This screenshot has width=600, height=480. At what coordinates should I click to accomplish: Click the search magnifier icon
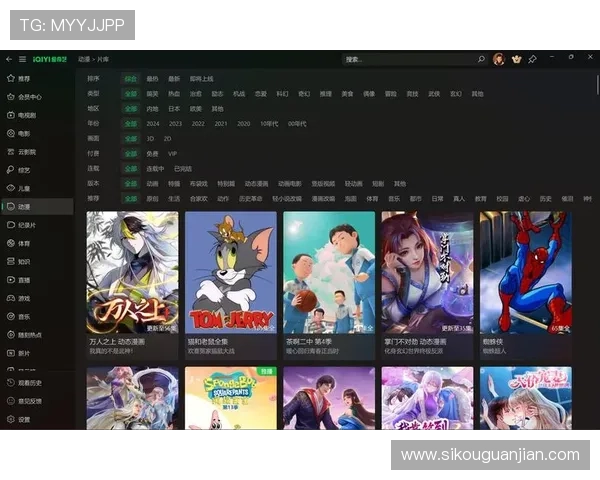481,59
